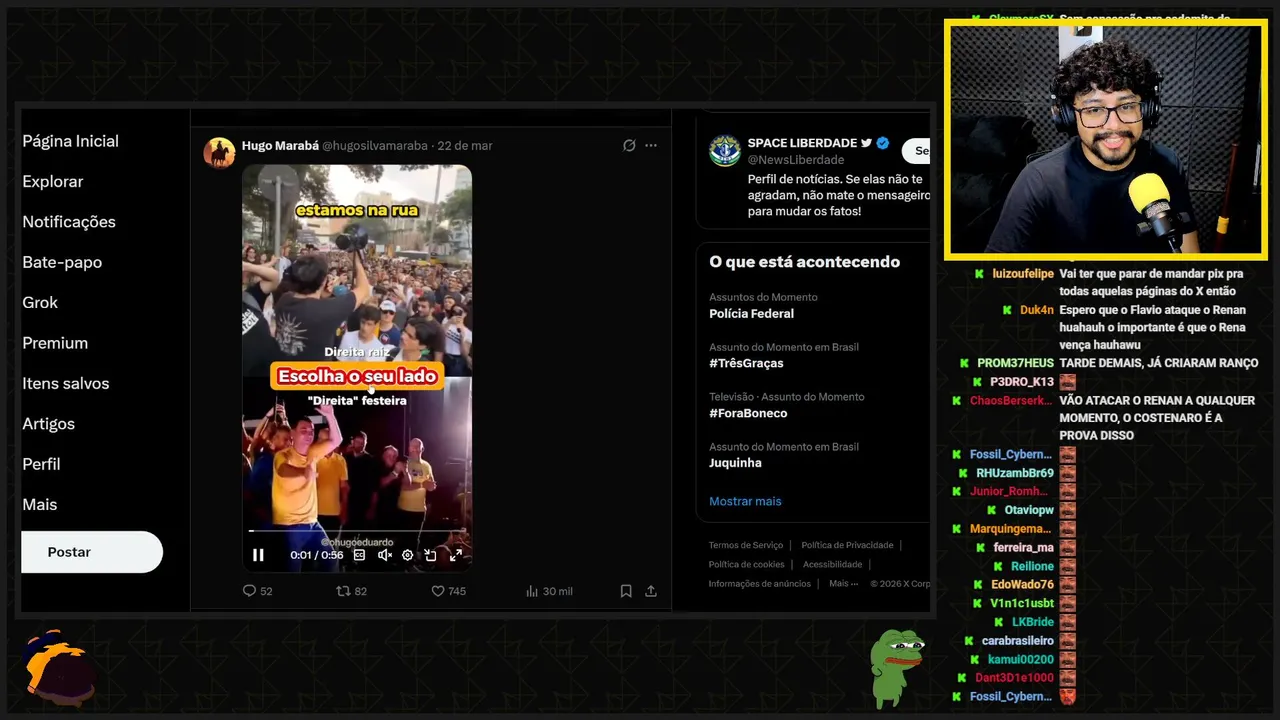Share Hugo Marabá's post

651,591
